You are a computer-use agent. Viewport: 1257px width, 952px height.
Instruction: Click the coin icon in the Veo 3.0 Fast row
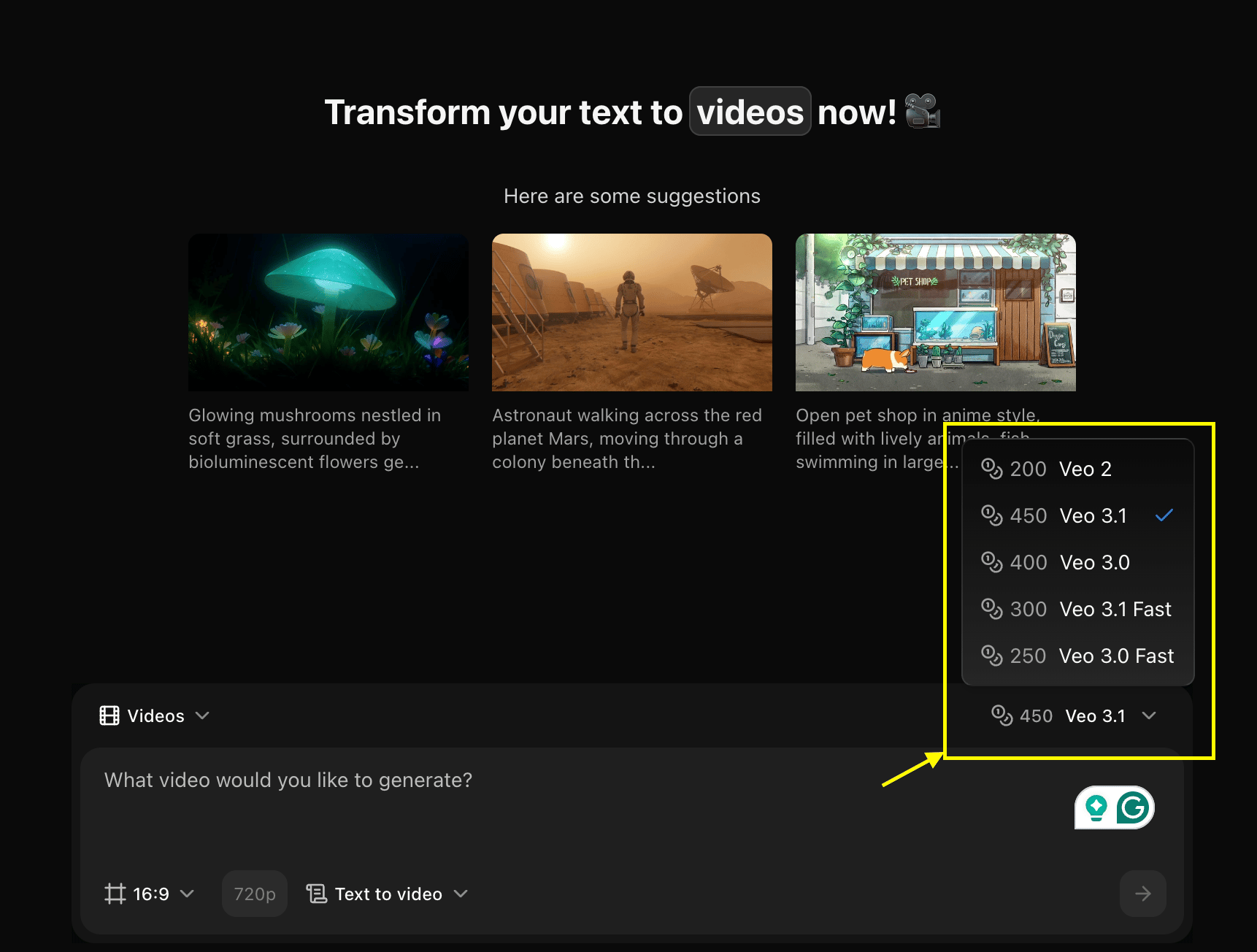992,656
